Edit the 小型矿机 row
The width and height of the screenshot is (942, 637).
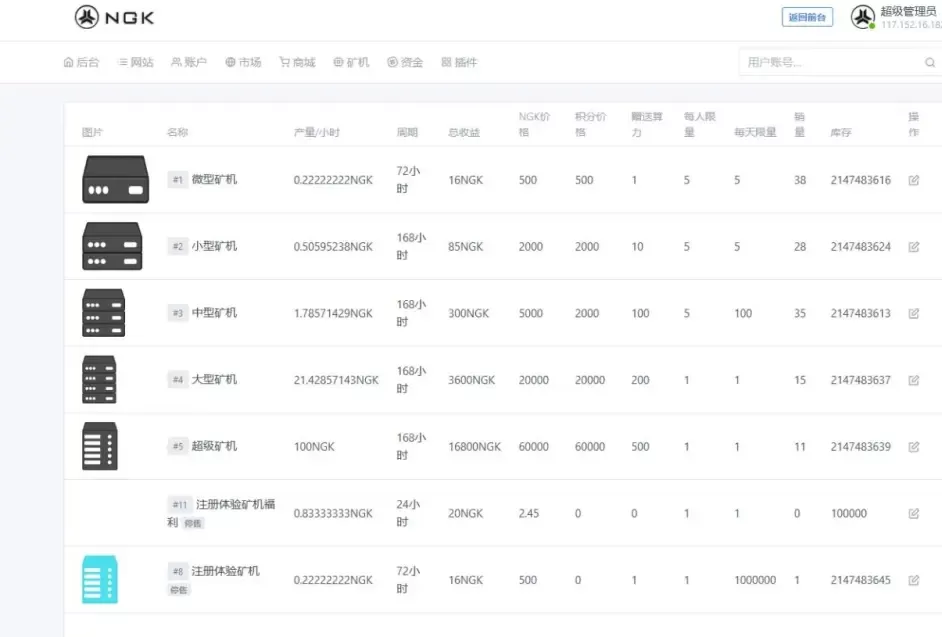coord(914,246)
